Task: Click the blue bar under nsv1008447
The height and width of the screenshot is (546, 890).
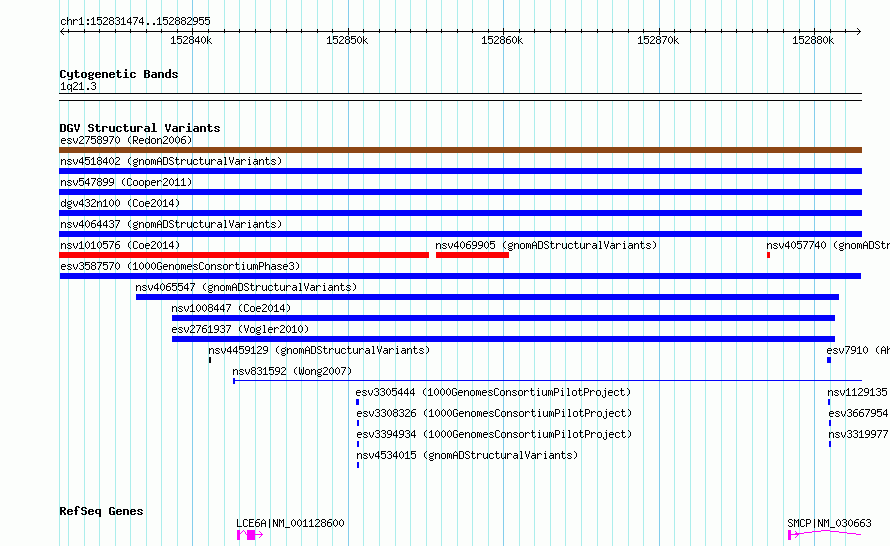Action: [503, 318]
